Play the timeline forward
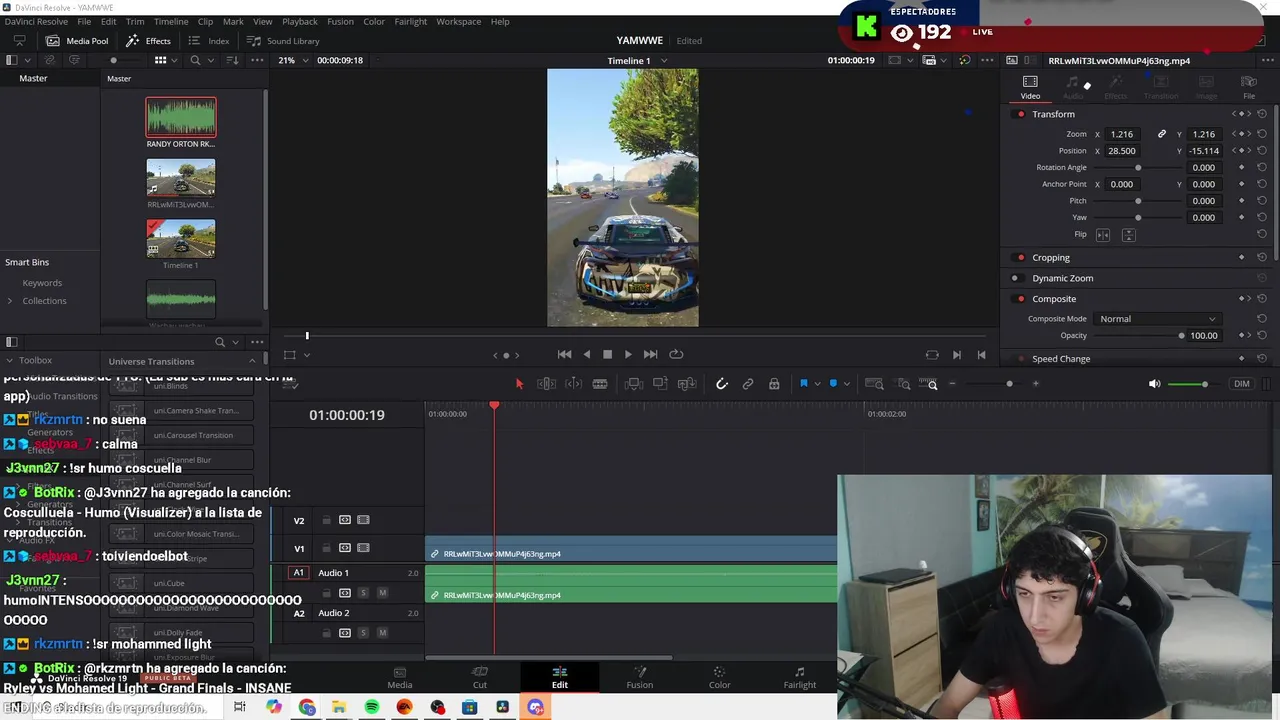Viewport: 1280px width, 720px height. pyautogui.click(x=628, y=354)
